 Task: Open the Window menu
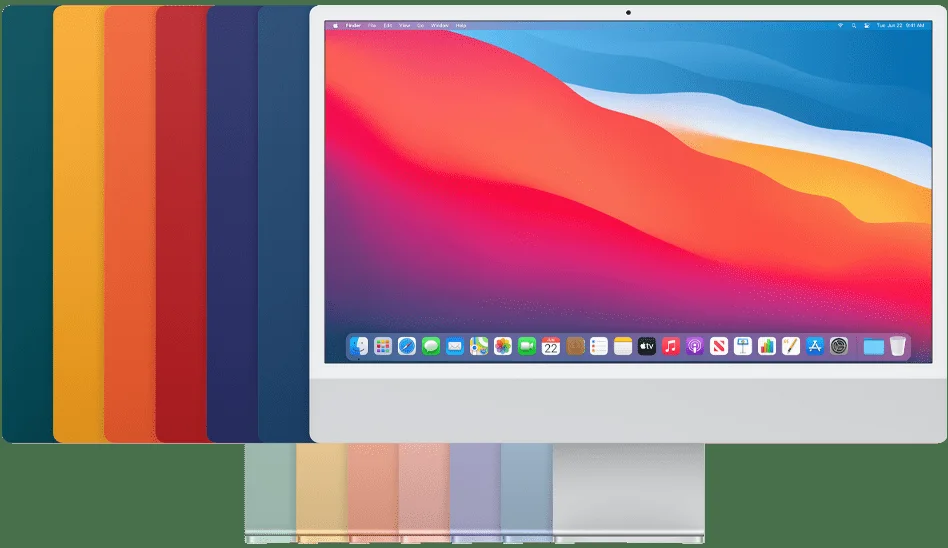(440, 25)
